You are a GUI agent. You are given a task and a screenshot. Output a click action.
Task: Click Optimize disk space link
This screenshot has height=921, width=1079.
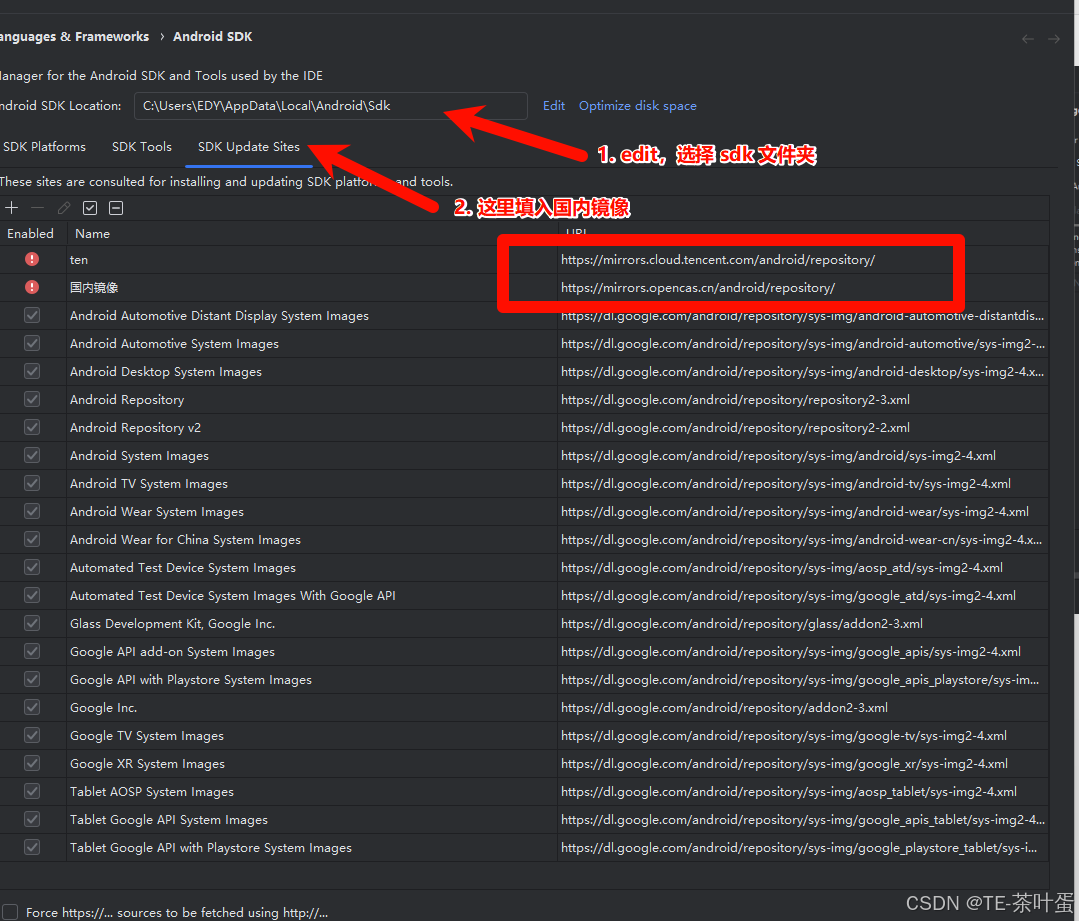[638, 105]
